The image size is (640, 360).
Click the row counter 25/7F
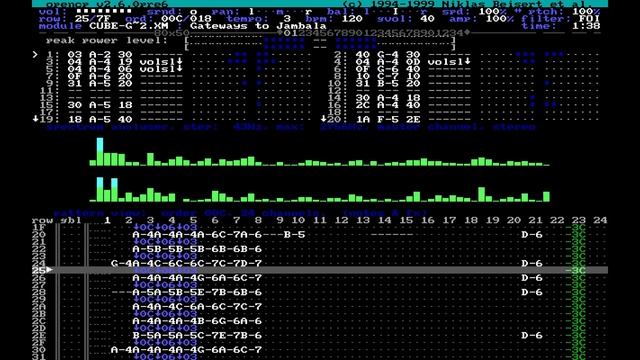(x=93, y=19)
